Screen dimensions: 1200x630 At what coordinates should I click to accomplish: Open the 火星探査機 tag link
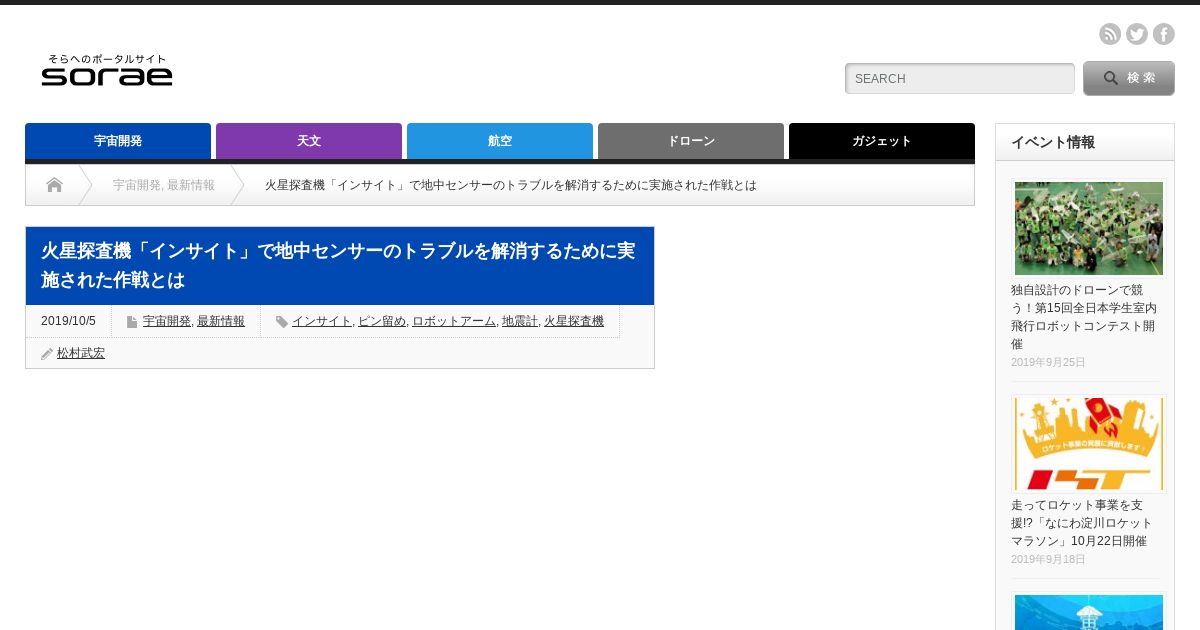point(574,321)
